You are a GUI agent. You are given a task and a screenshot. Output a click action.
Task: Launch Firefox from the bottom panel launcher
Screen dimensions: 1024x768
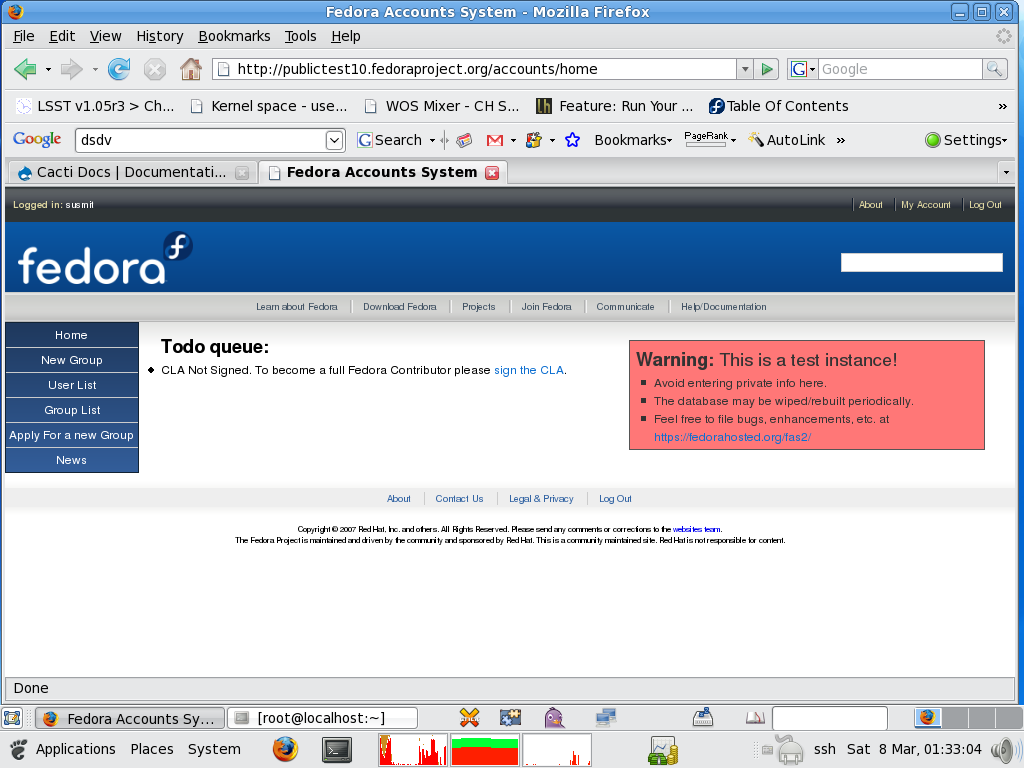tap(285, 749)
